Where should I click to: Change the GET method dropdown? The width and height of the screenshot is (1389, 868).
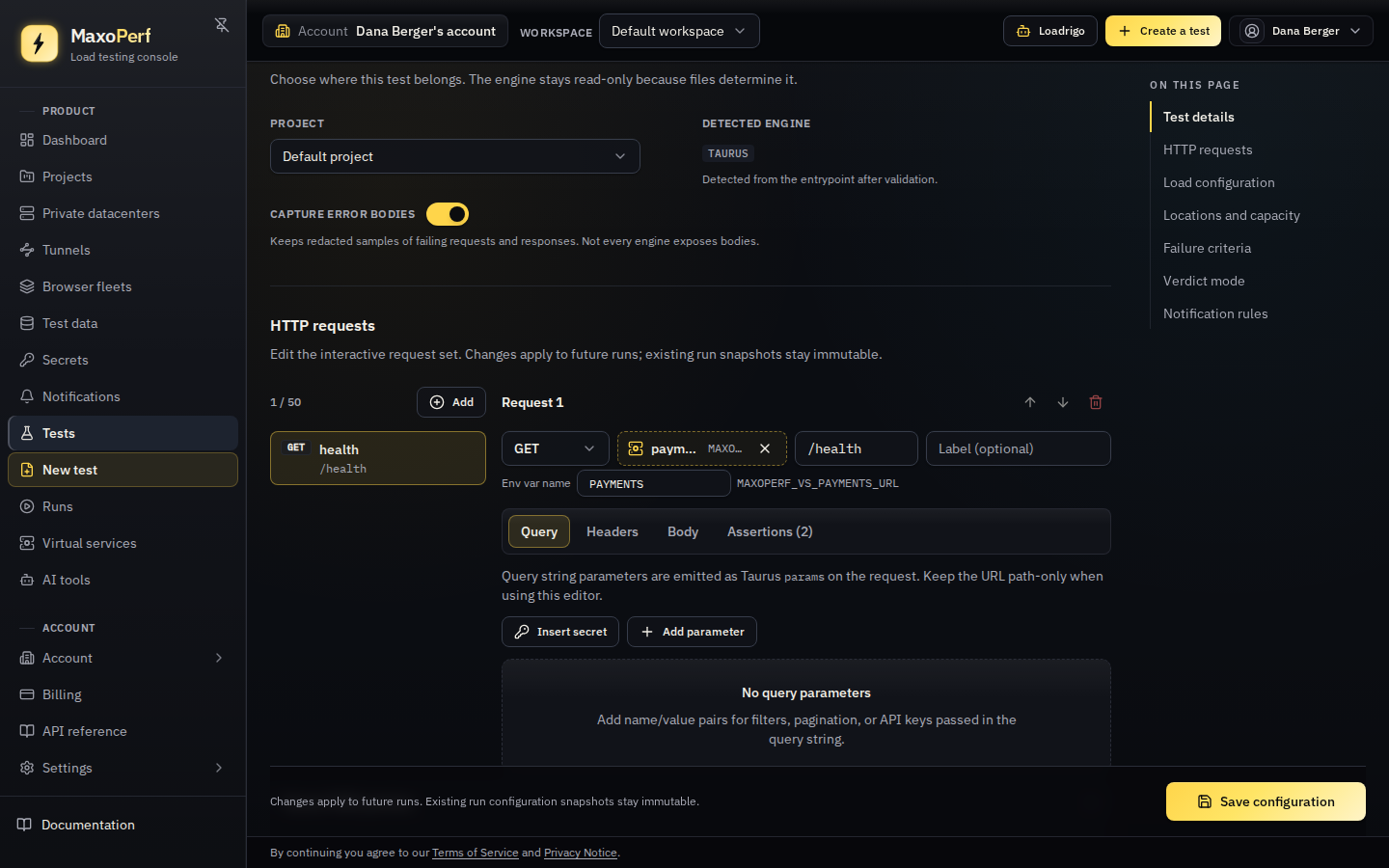click(x=556, y=448)
